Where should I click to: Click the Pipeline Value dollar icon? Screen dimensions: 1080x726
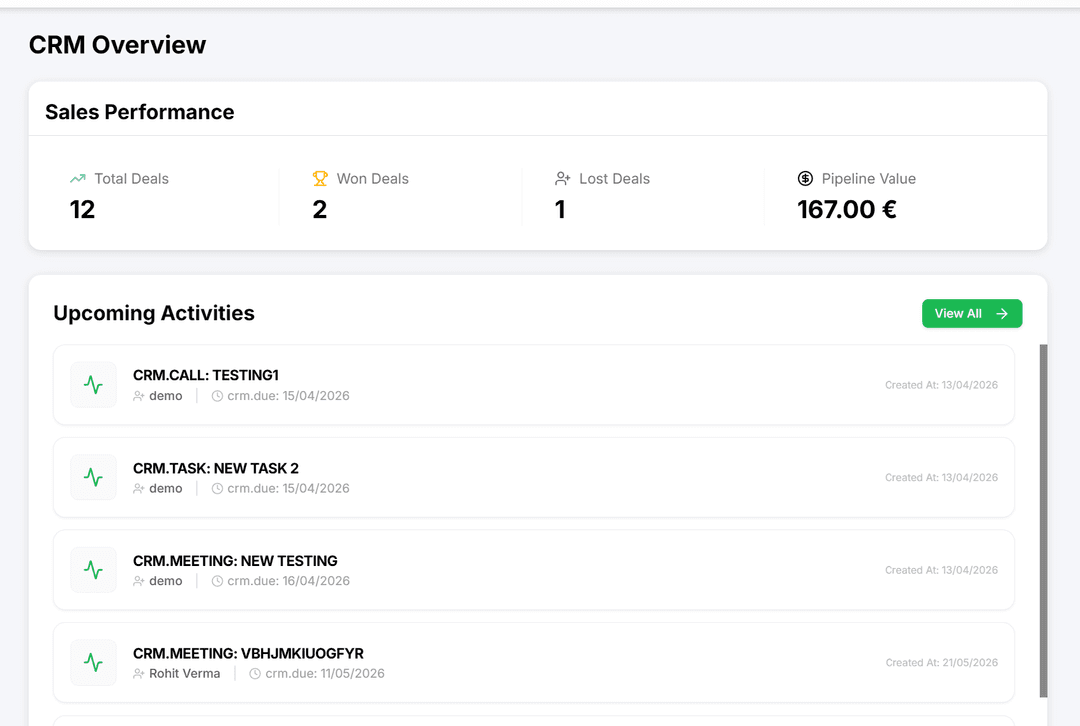805,178
